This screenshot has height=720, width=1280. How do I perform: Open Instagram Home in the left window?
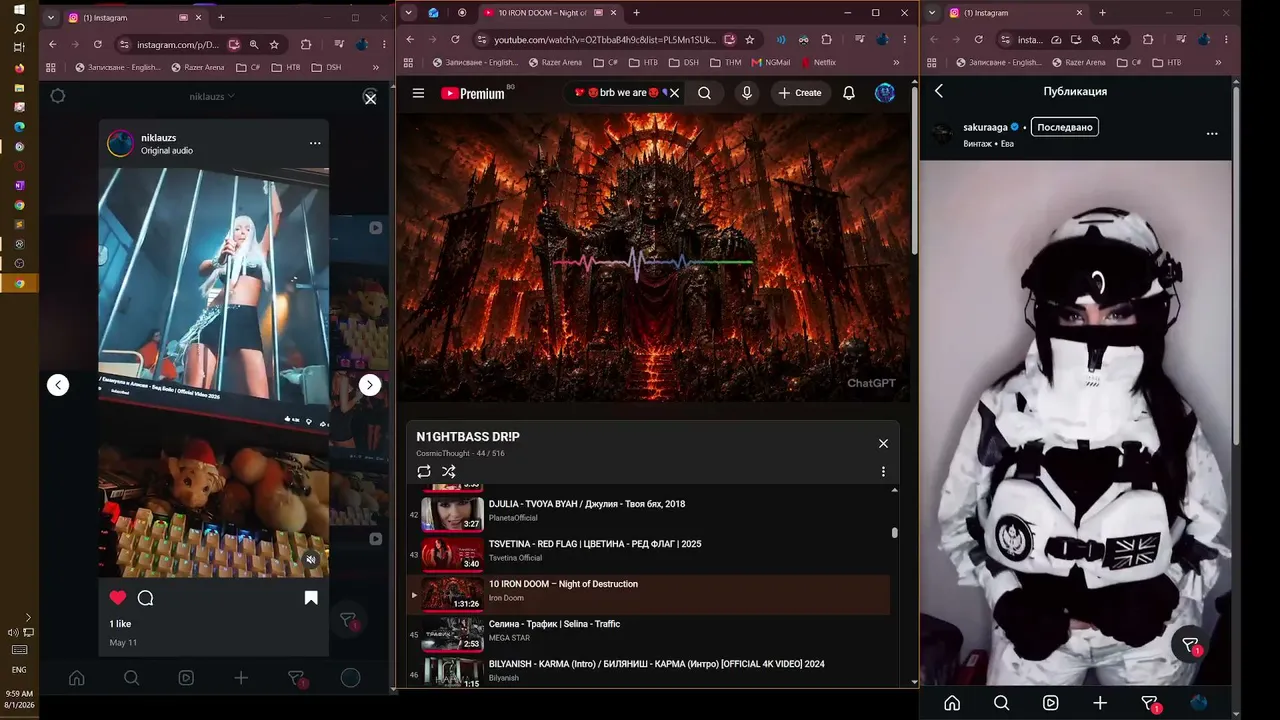(76, 678)
